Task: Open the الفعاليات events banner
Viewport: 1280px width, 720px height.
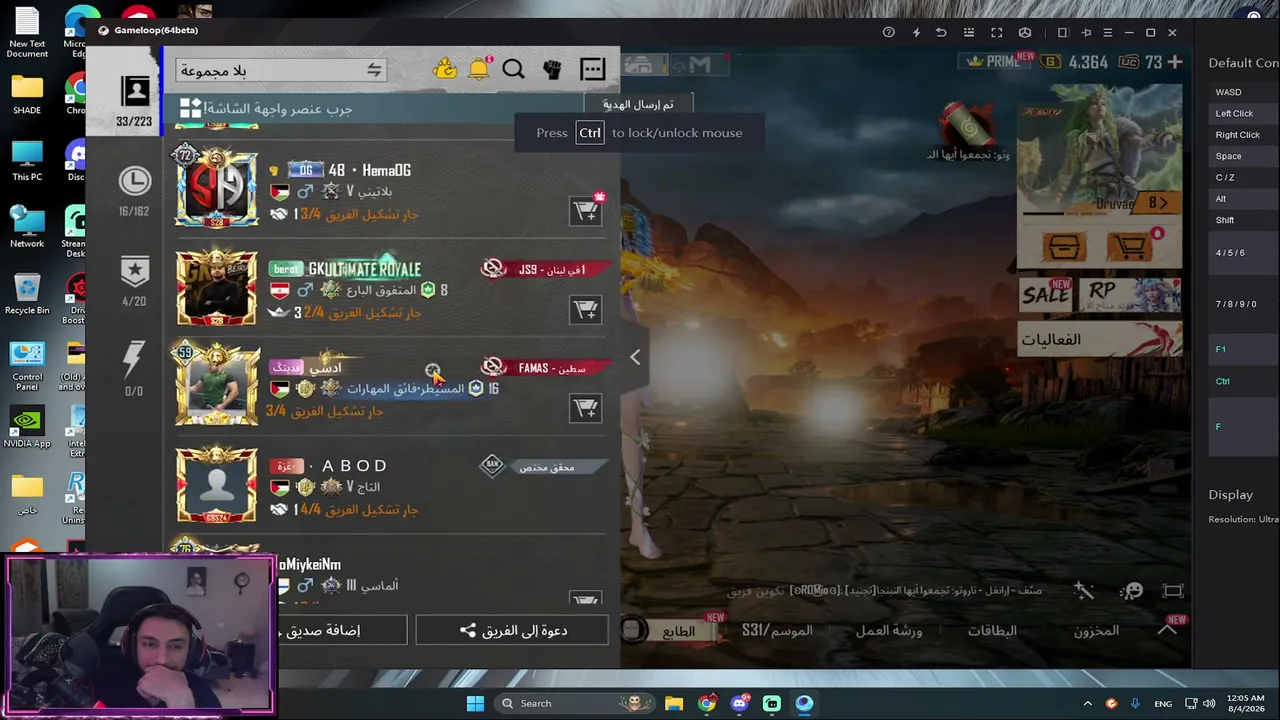Action: pos(1100,339)
